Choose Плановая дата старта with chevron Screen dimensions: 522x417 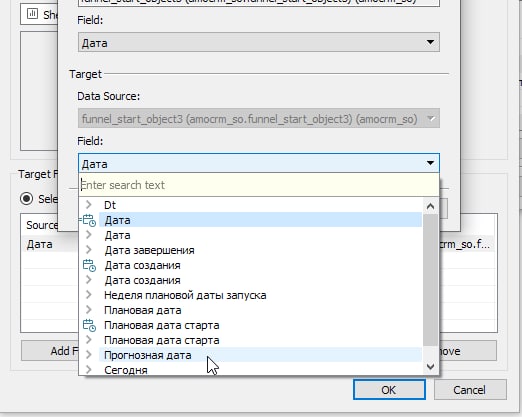coord(260,340)
